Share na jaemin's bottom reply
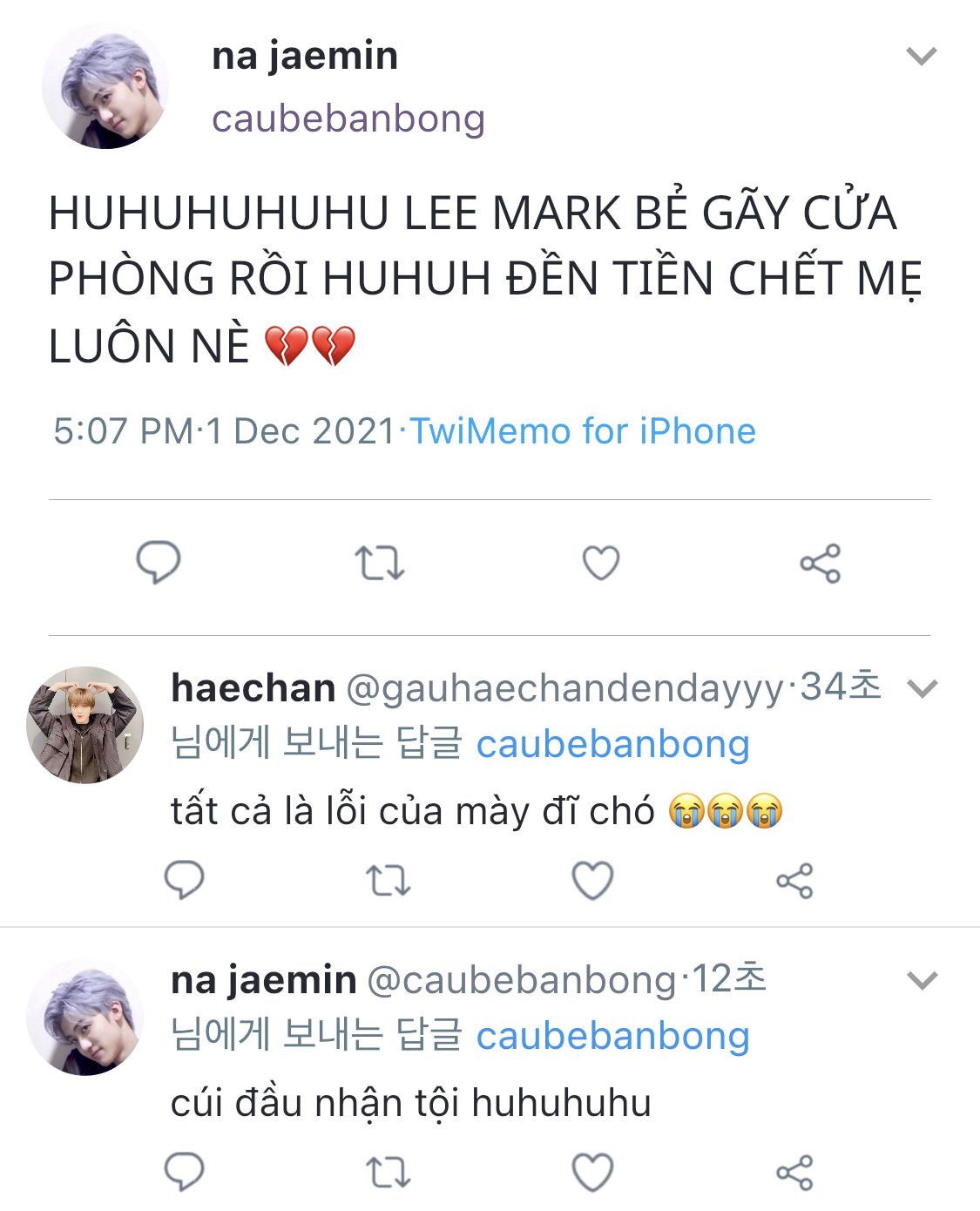Screen dimensions: 980x1211 pyautogui.click(x=794, y=1173)
